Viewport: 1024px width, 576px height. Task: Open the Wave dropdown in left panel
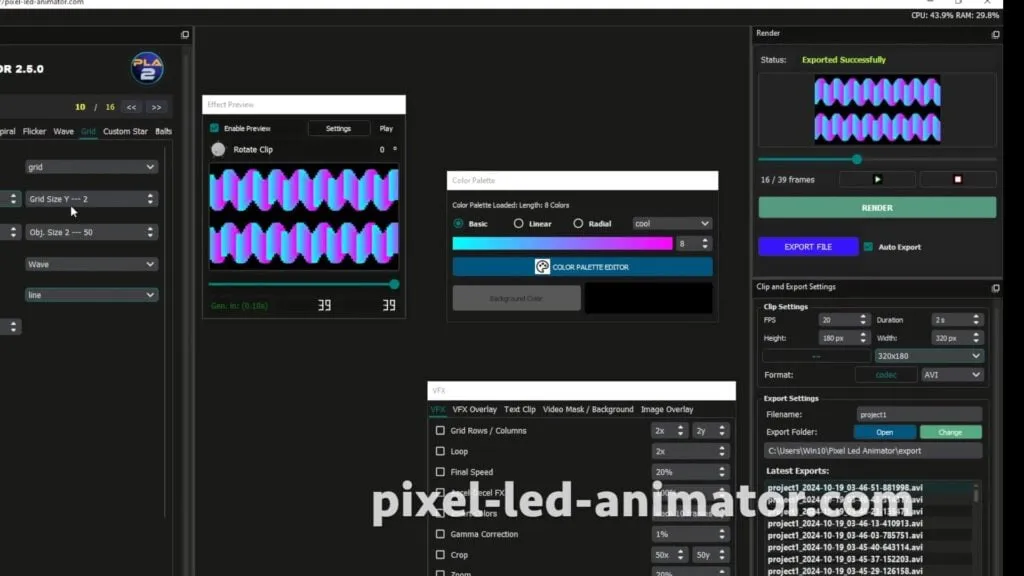tap(91, 264)
